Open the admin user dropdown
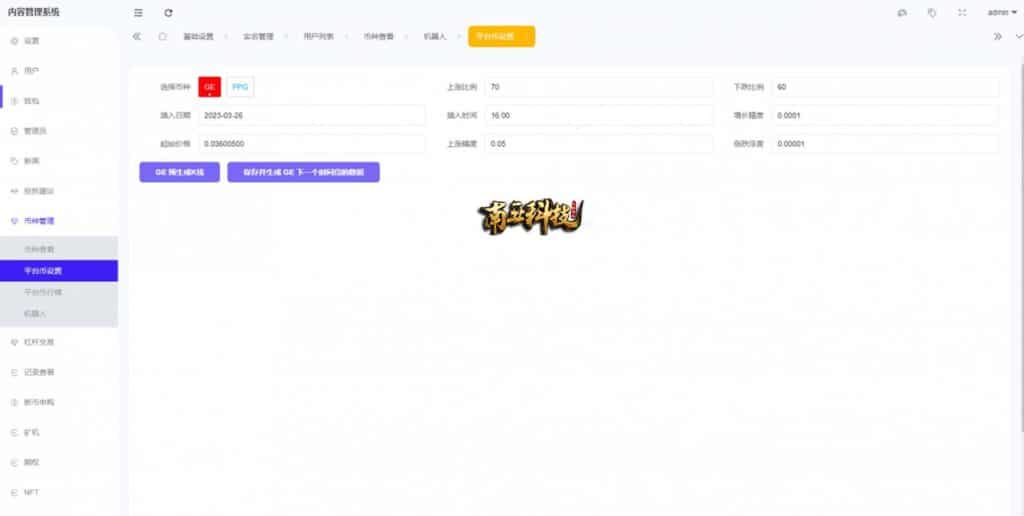 point(1002,12)
